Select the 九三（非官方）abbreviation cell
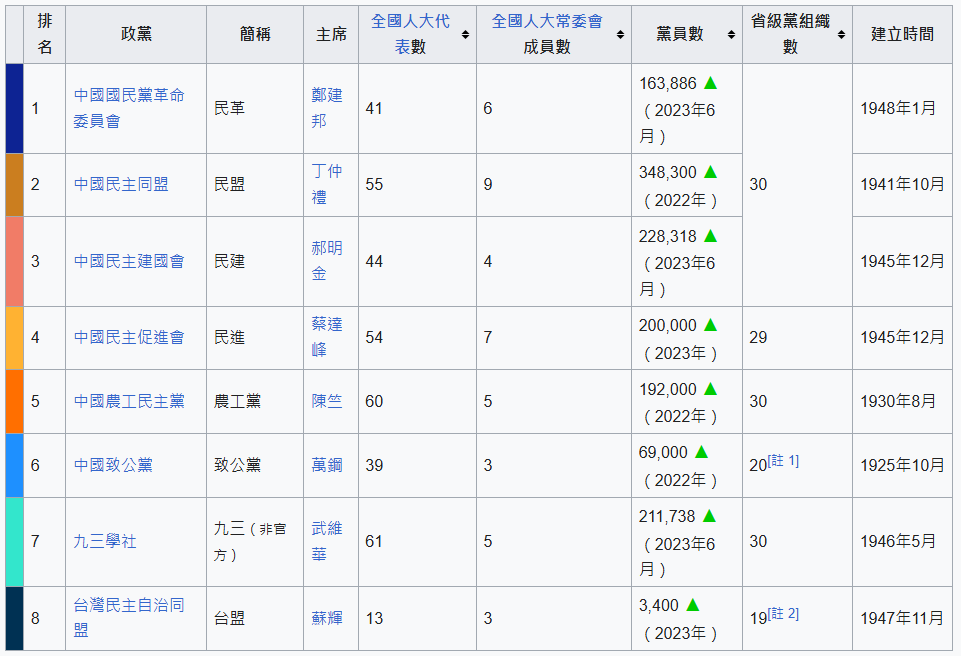Image resolution: width=961 pixels, height=656 pixels. click(255, 542)
